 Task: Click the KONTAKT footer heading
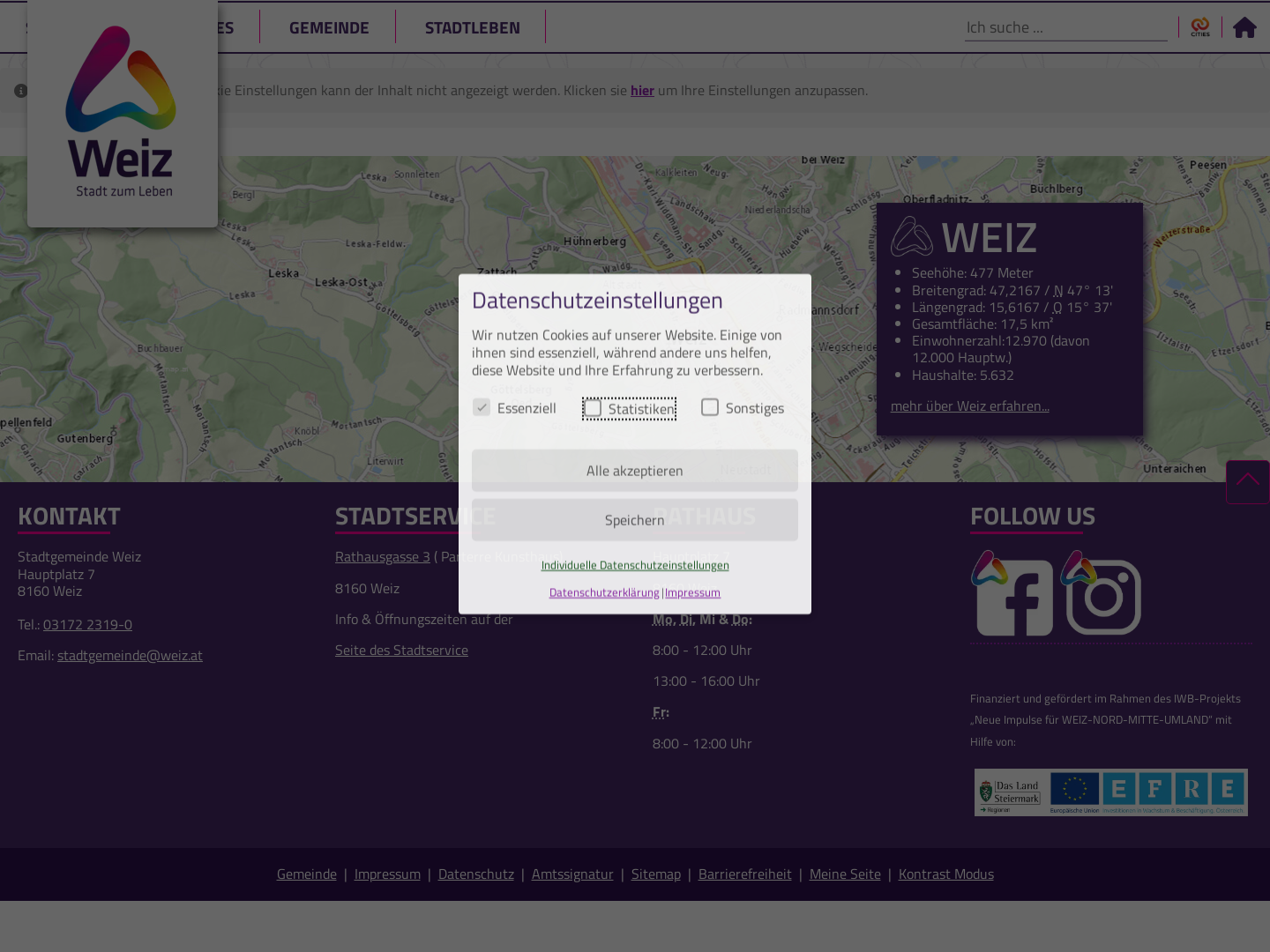69,516
